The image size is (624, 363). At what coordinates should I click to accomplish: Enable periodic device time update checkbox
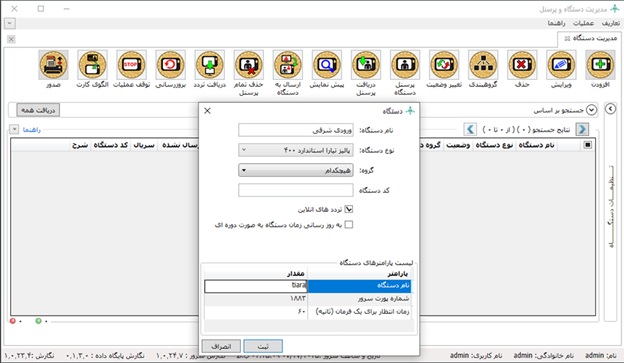coord(349,224)
